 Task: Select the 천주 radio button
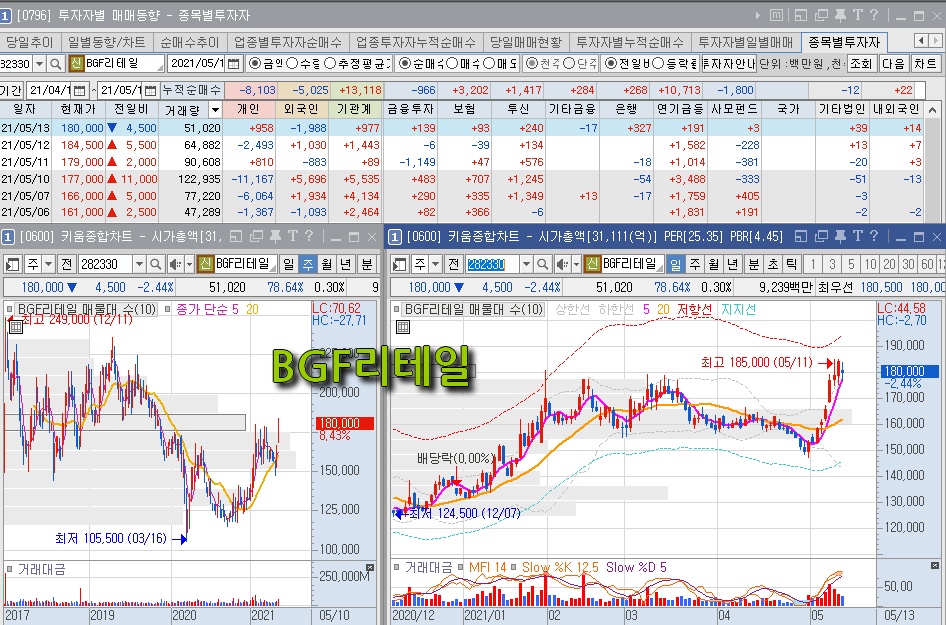[532, 63]
